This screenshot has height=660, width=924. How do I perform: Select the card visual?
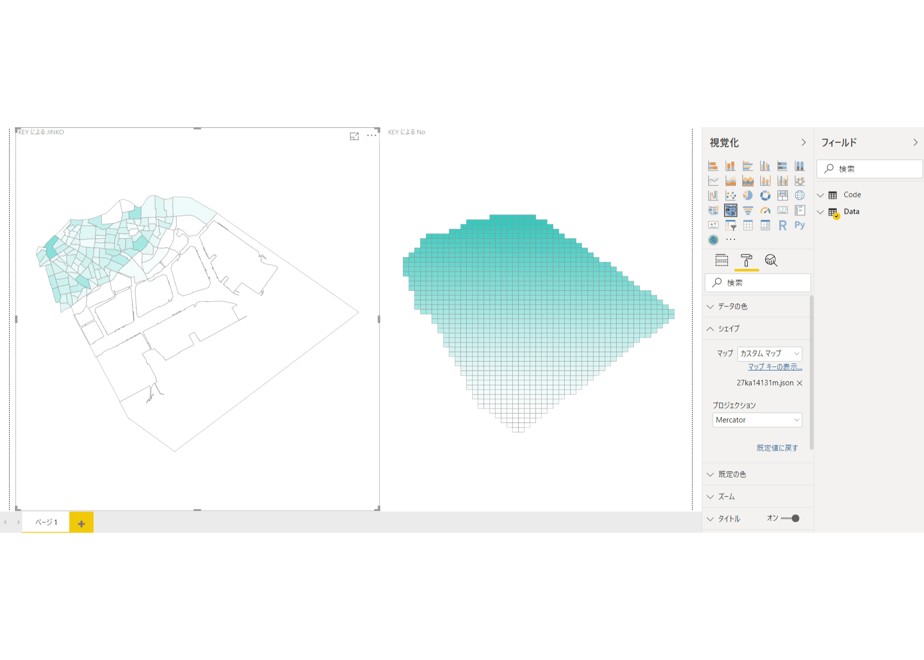pyautogui.click(x=782, y=210)
